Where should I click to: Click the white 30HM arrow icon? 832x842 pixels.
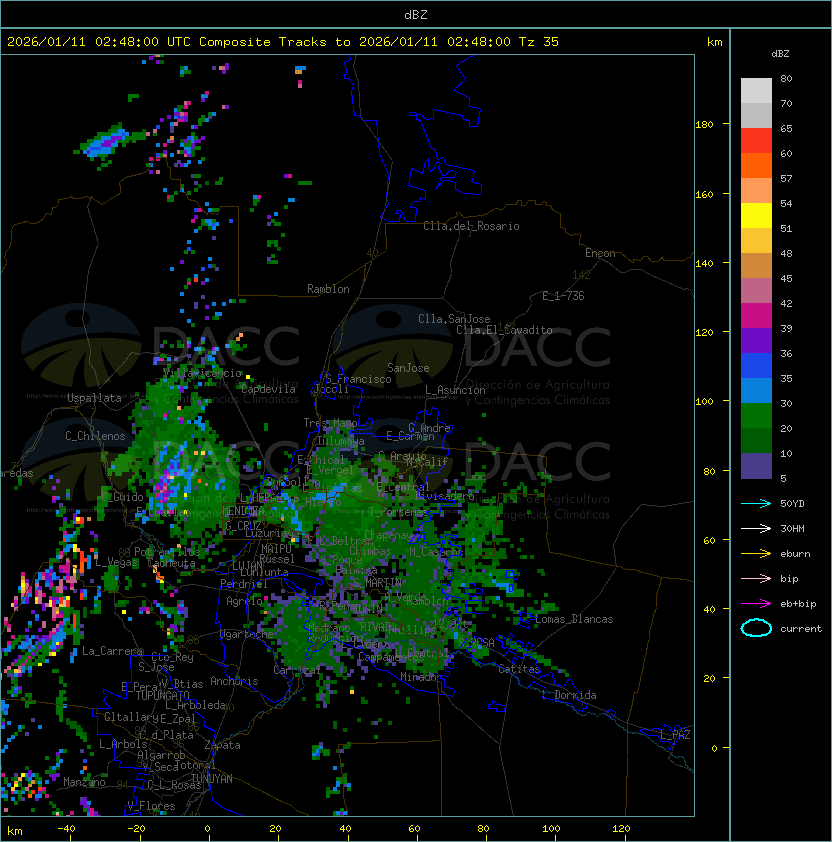[756, 529]
